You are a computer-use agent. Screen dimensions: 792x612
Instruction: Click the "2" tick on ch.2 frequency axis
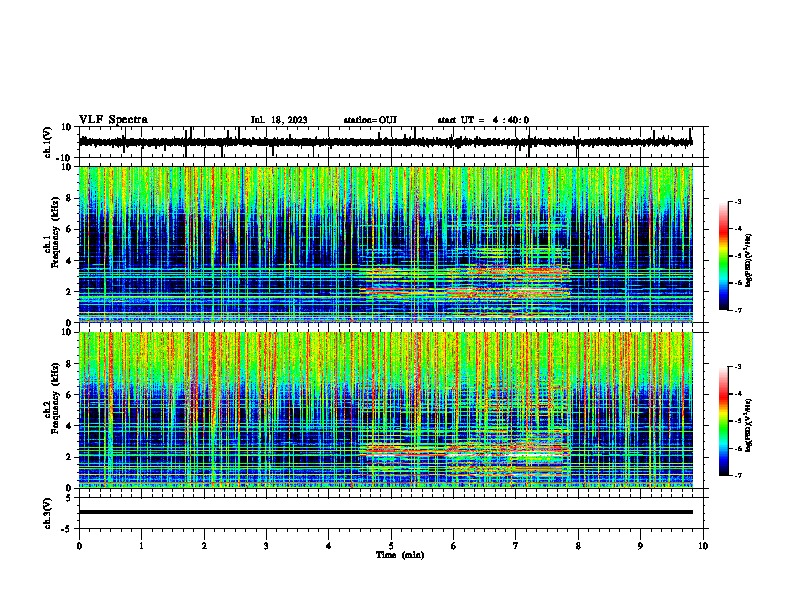(x=70, y=457)
